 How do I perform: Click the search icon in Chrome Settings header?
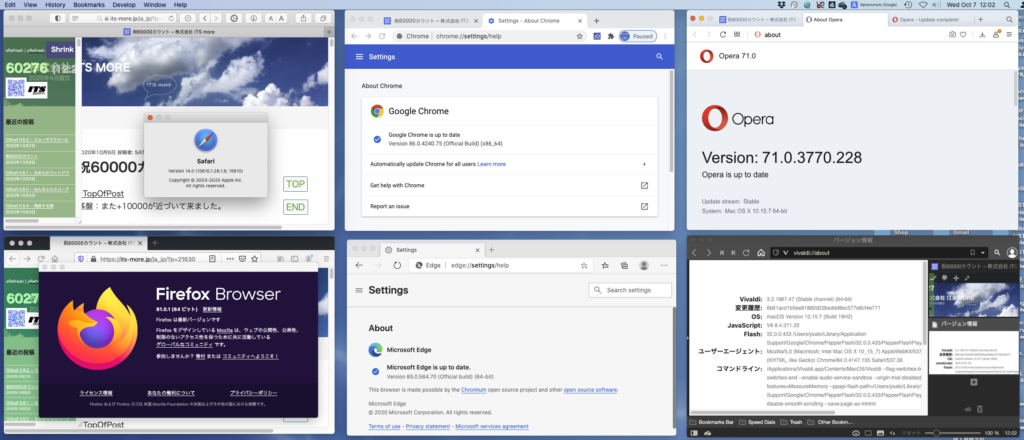(659, 57)
